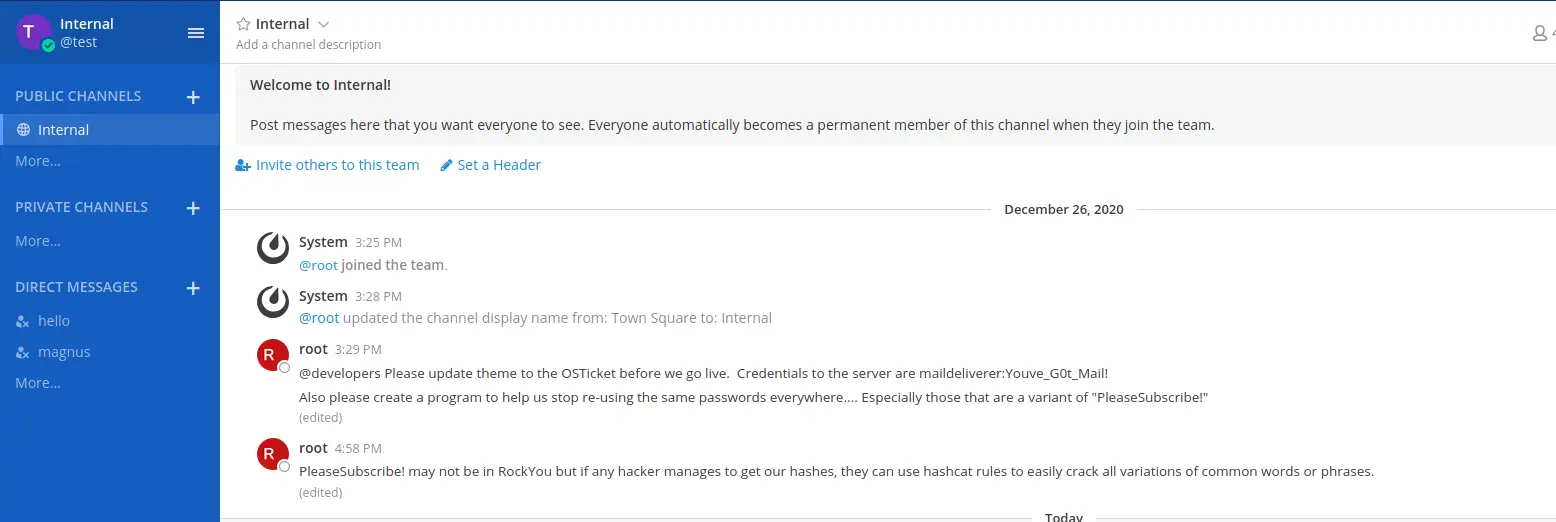Expand the Internal channel header dropdown
Image resolution: width=1556 pixels, height=522 pixels.
(x=323, y=24)
